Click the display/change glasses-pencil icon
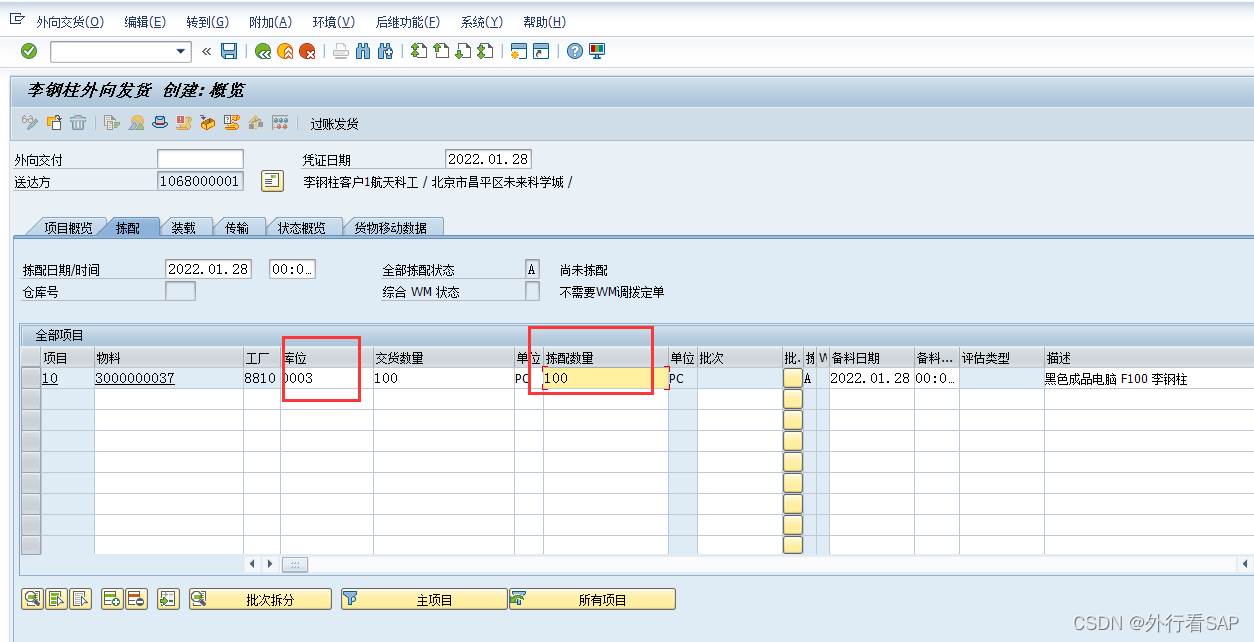This screenshot has width=1254, height=642. coord(30,123)
